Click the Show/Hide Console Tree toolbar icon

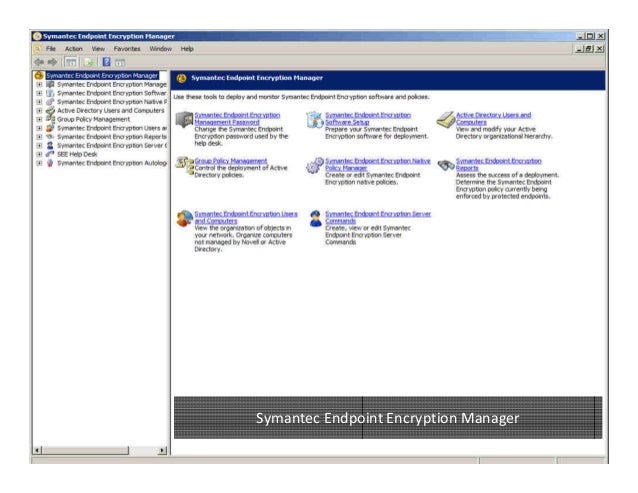(71, 62)
